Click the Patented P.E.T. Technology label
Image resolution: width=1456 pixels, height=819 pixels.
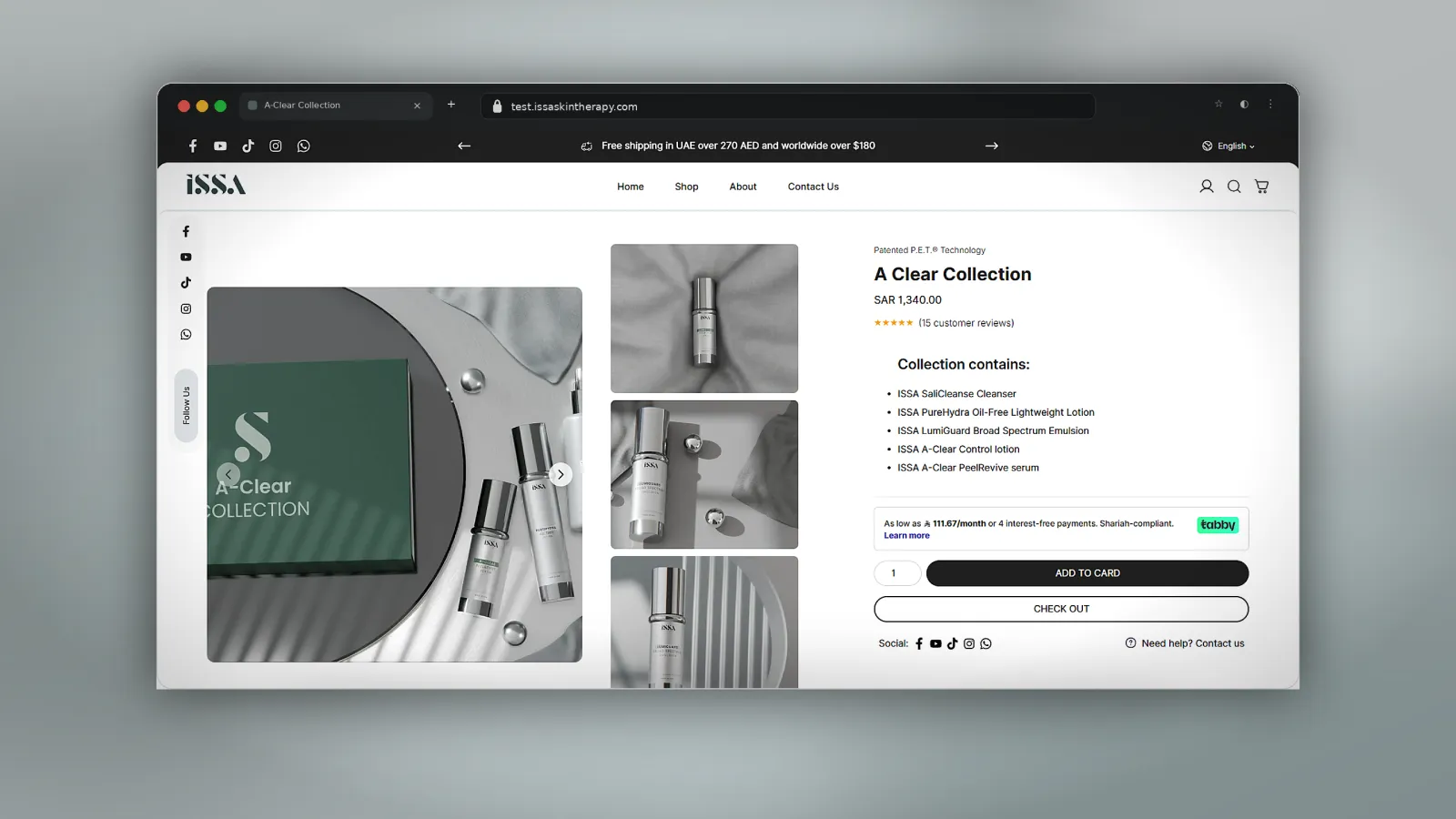pyautogui.click(x=929, y=250)
